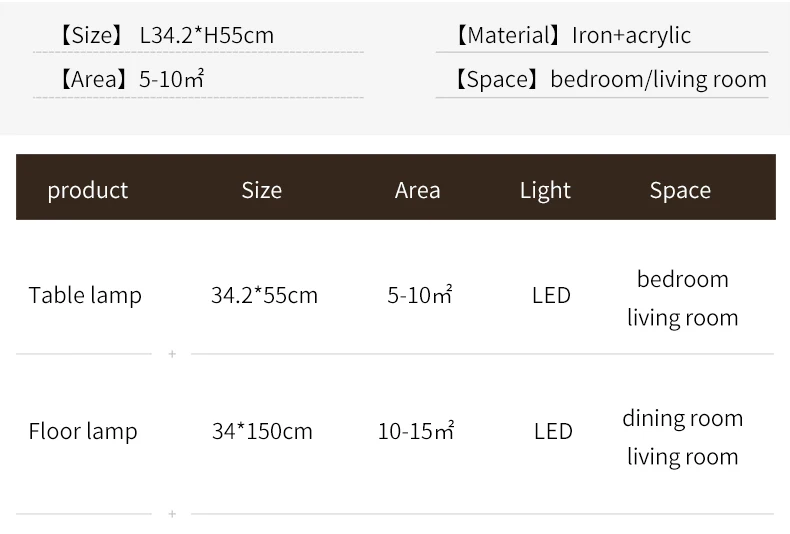The height and width of the screenshot is (534, 790).
Task: Click the 'Space' column header
Action: click(x=680, y=190)
